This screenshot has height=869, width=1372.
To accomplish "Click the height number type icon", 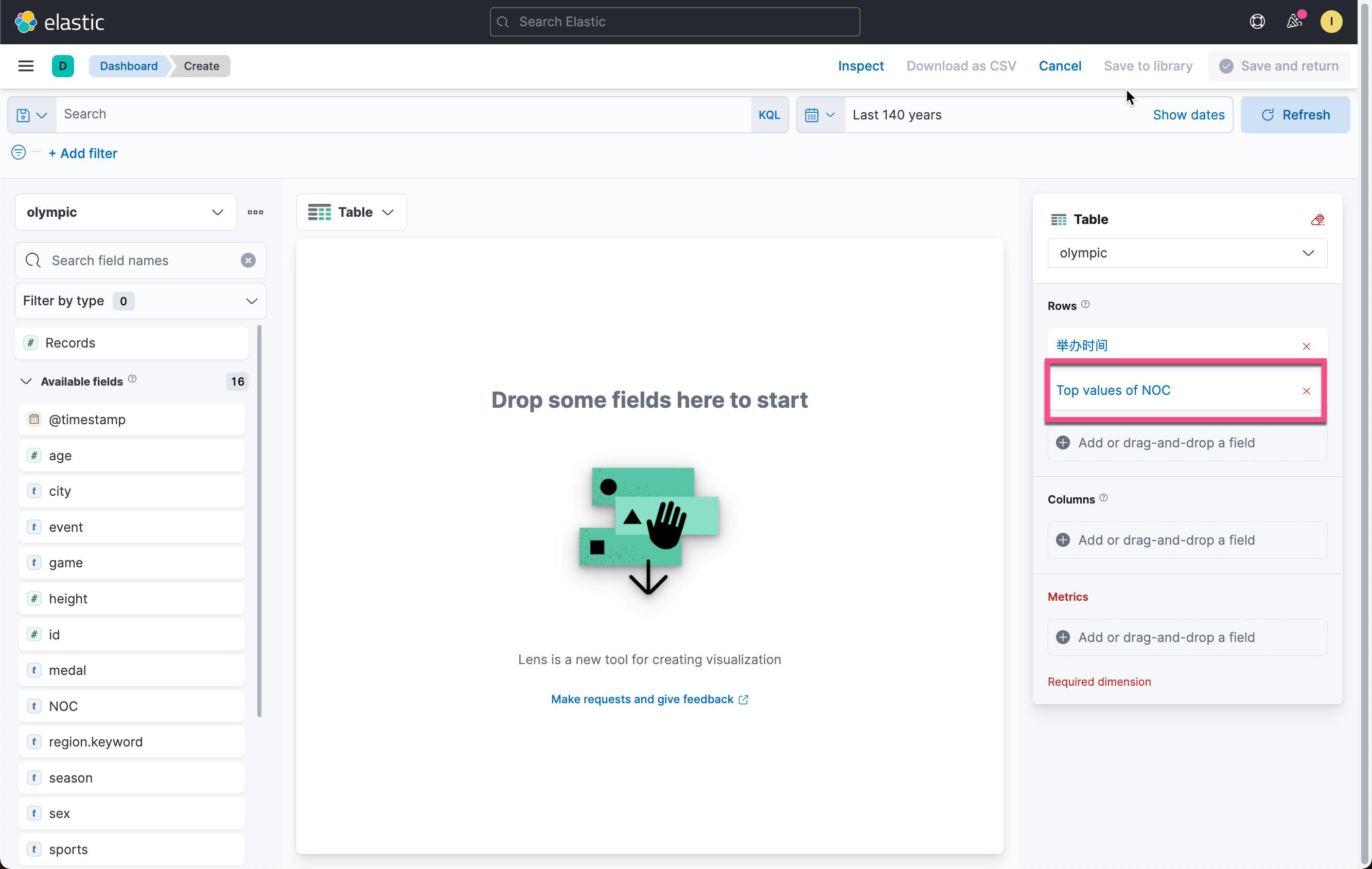I will [34, 598].
